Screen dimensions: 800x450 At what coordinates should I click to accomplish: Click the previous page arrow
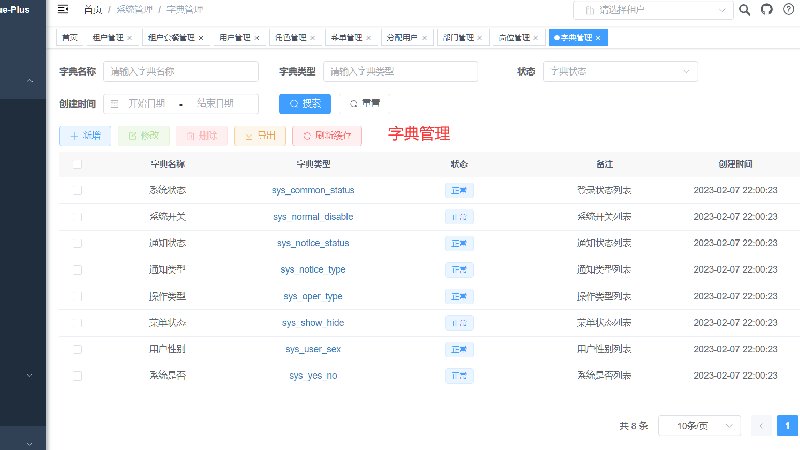[x=761, y=426]
